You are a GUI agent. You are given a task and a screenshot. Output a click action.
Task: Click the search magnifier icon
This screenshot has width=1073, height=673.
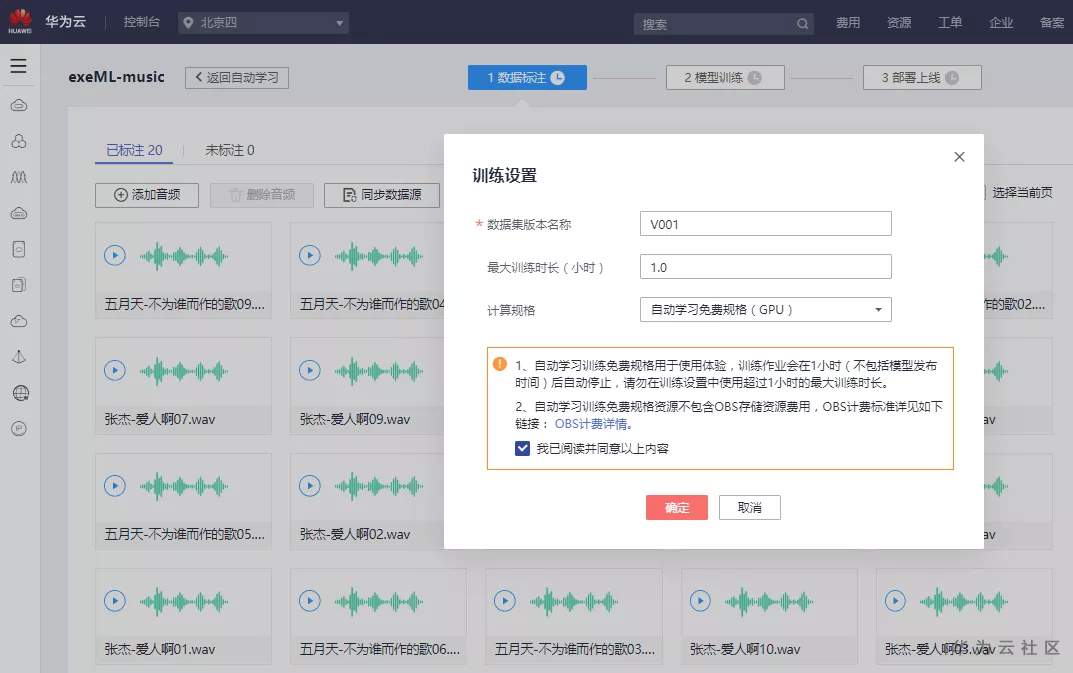[x=802, y=24]
